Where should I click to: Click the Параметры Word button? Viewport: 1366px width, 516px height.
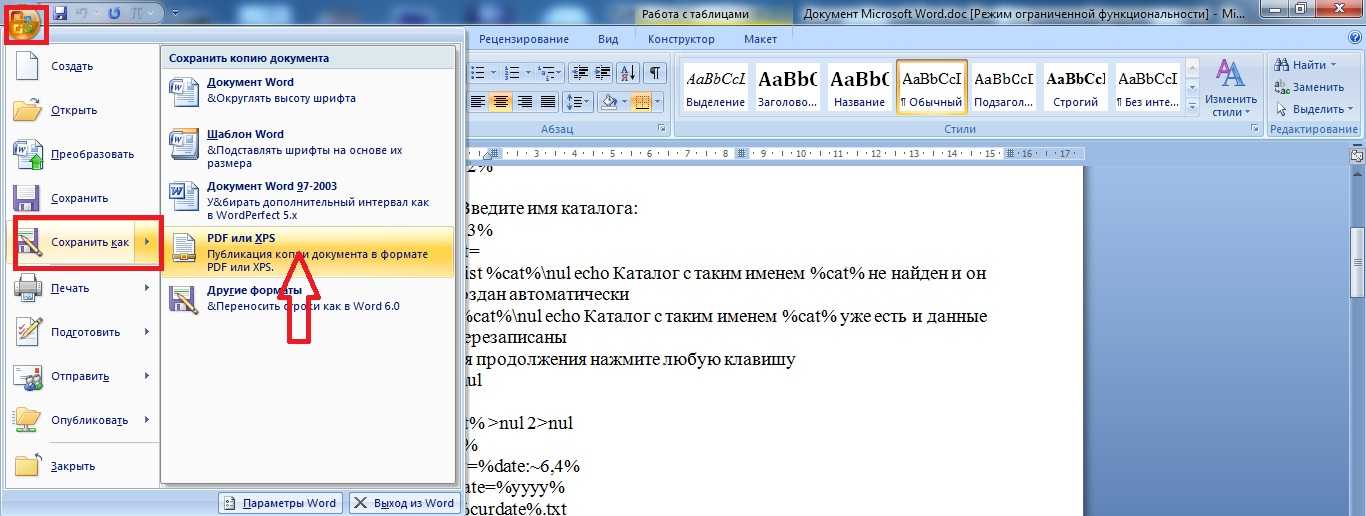[281, 503]
